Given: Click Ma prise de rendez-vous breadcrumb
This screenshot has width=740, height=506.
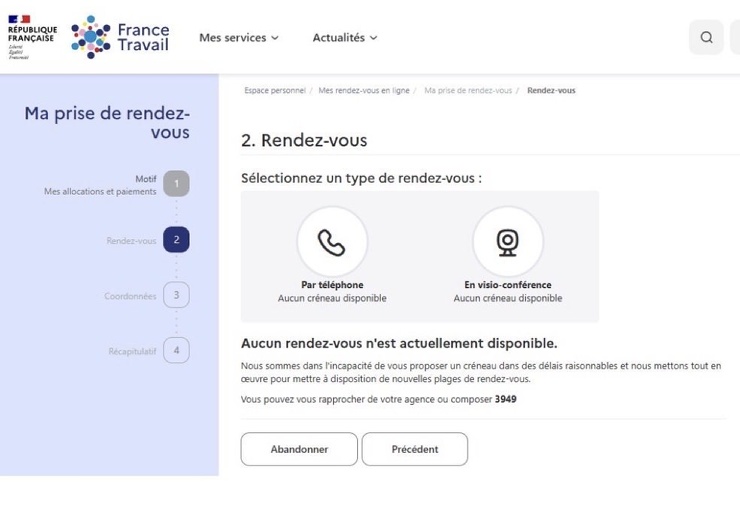Looking at the screenshot, I should [x=468, y=91].
